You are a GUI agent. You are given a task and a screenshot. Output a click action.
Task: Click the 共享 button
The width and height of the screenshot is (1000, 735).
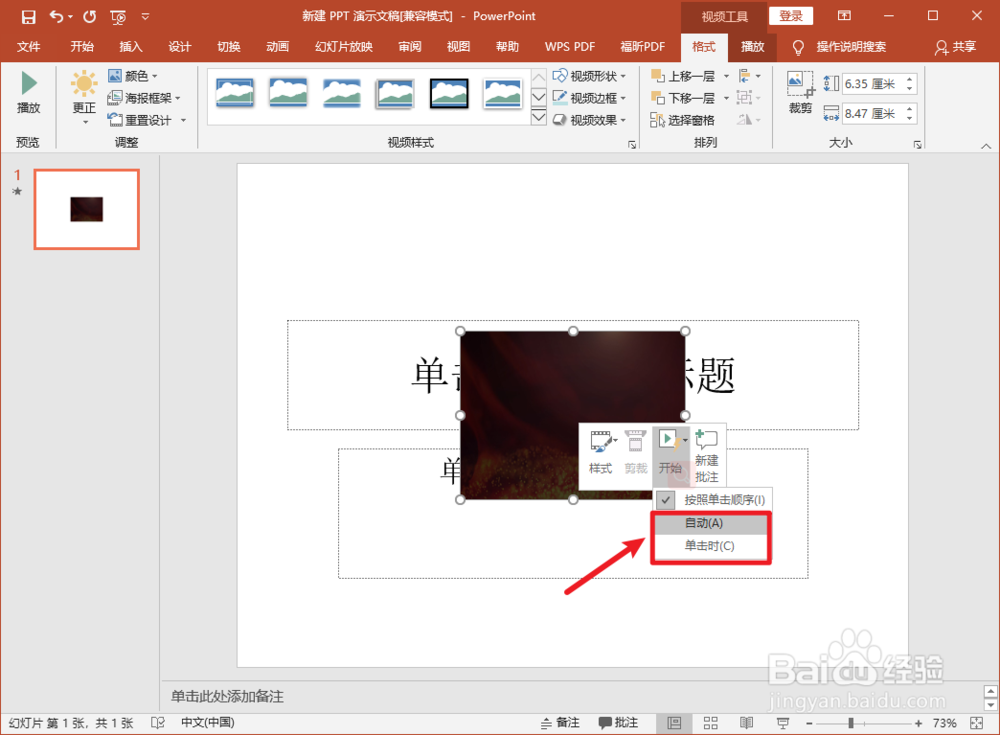tap(957, 46)
